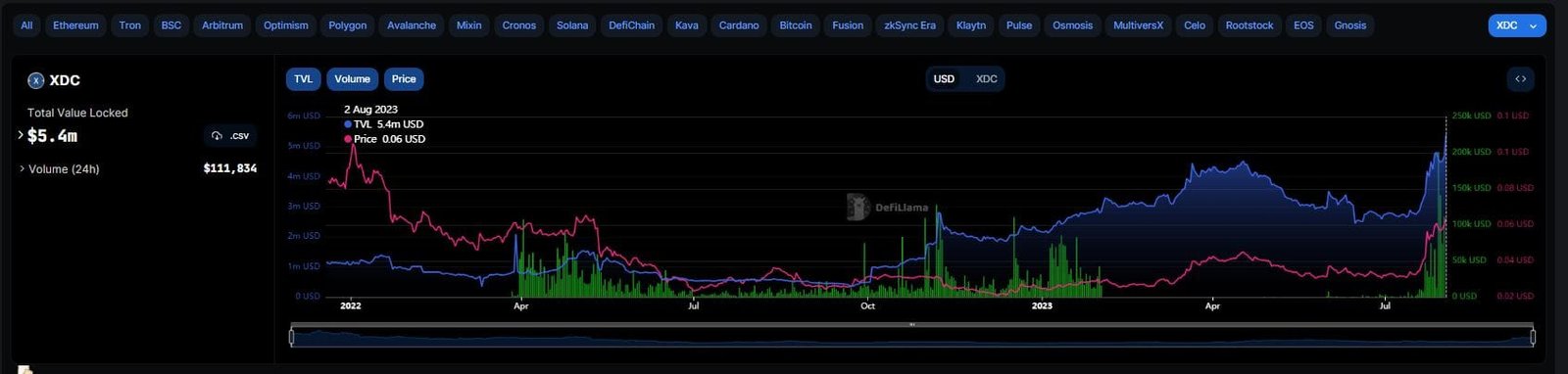Image resolution: width=1568 pixels, height=374 pixels.
Task: Click the 2022 axis label
Action: click(x=351, y=306)
